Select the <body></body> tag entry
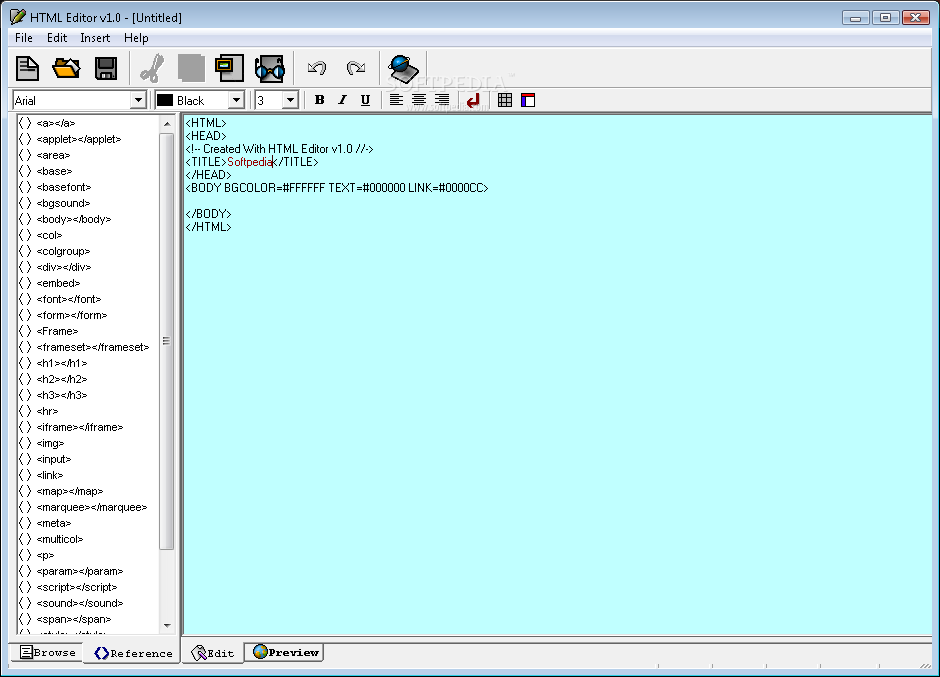This screenshot has width=940, height=677. pos(74,219)
